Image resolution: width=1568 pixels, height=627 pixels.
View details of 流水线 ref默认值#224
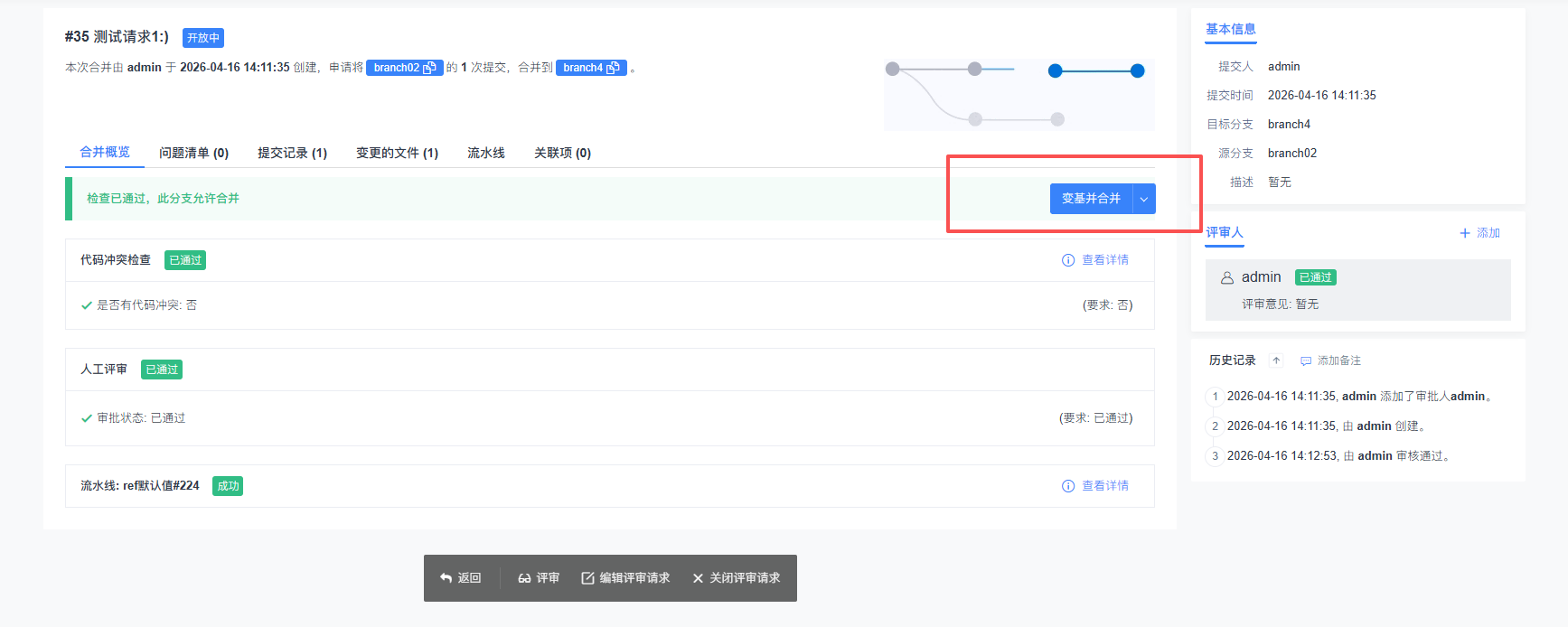pyautogui.click(x=1104, y=486)
